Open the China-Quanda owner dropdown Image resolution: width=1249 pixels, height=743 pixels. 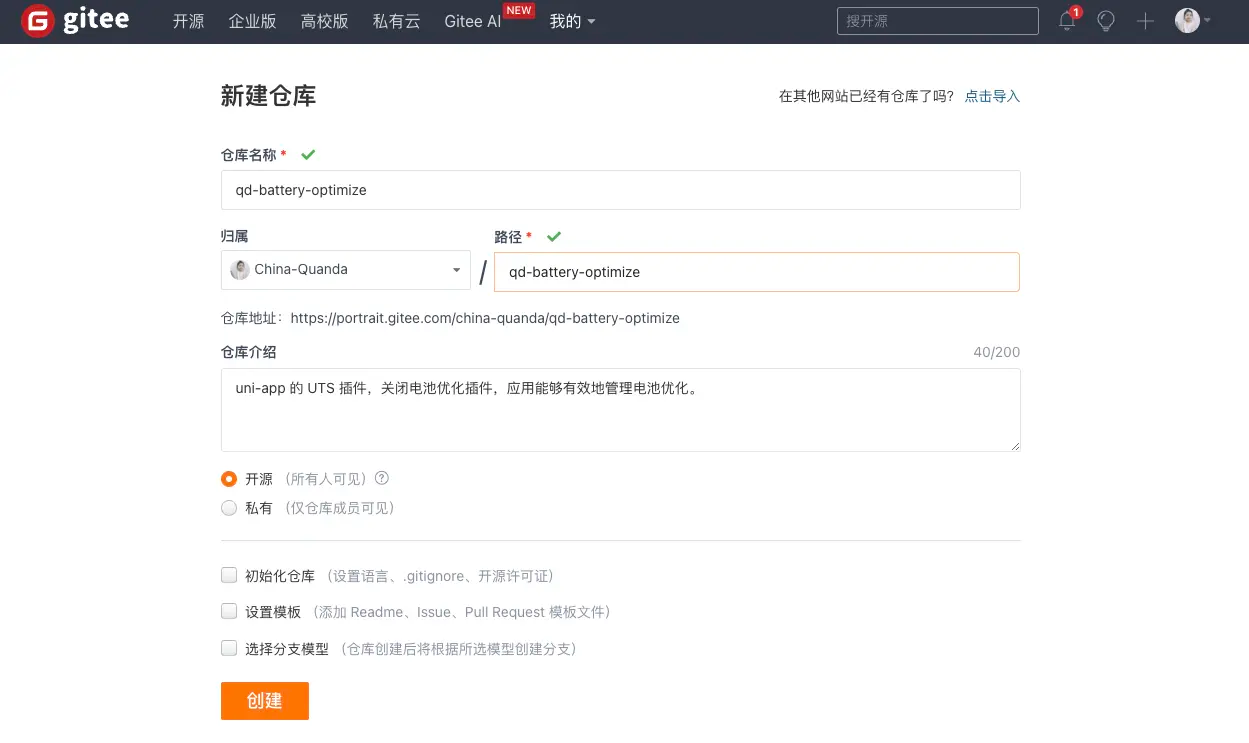345,270
